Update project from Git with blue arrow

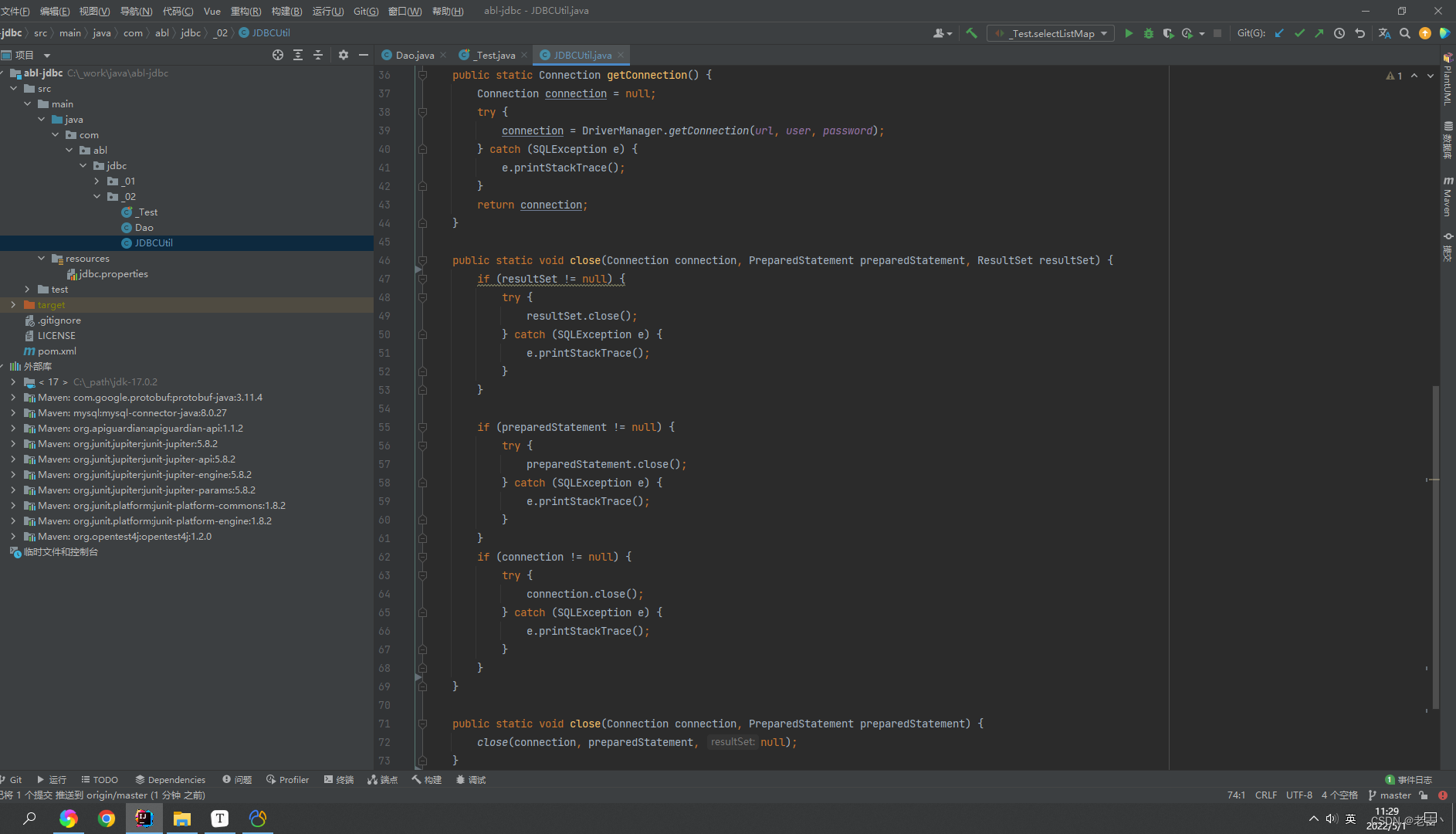tap(1279, 33)
